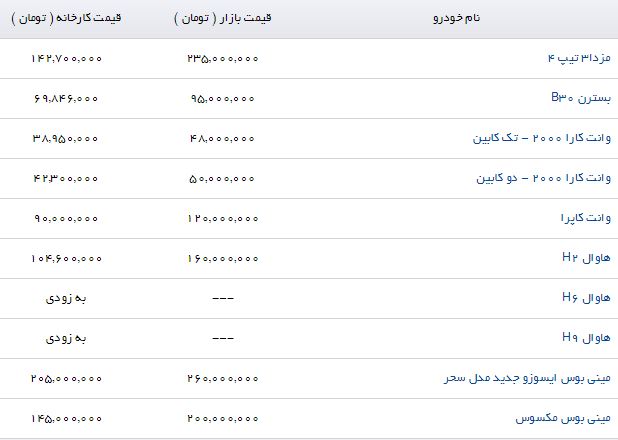The image size is (618, 440).
Task: Click the نام خودرو column header
Action: point(456,18)
